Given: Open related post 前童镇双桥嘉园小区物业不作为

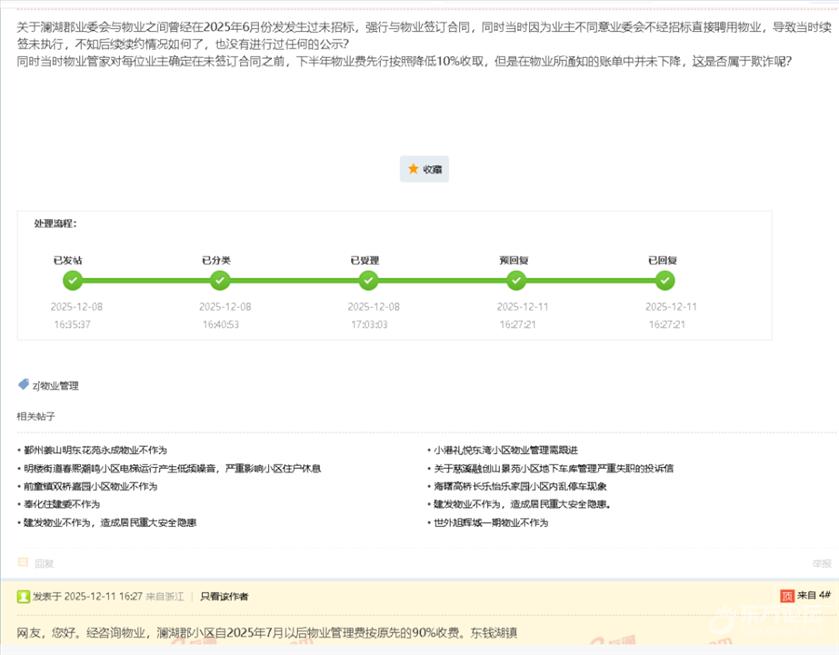Looking at the screenshot, I should (91, 486).
